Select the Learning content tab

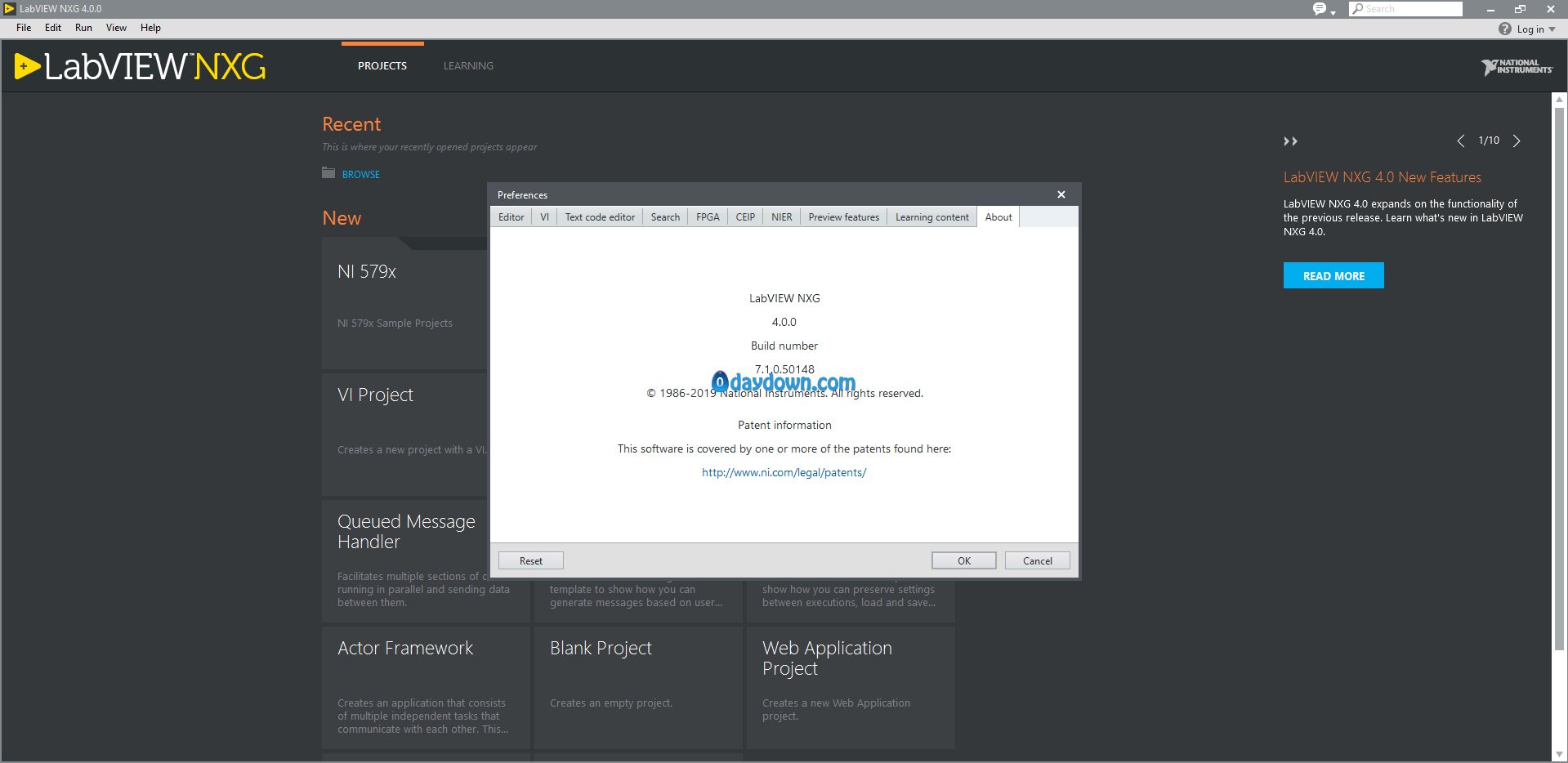click(931, 217)
